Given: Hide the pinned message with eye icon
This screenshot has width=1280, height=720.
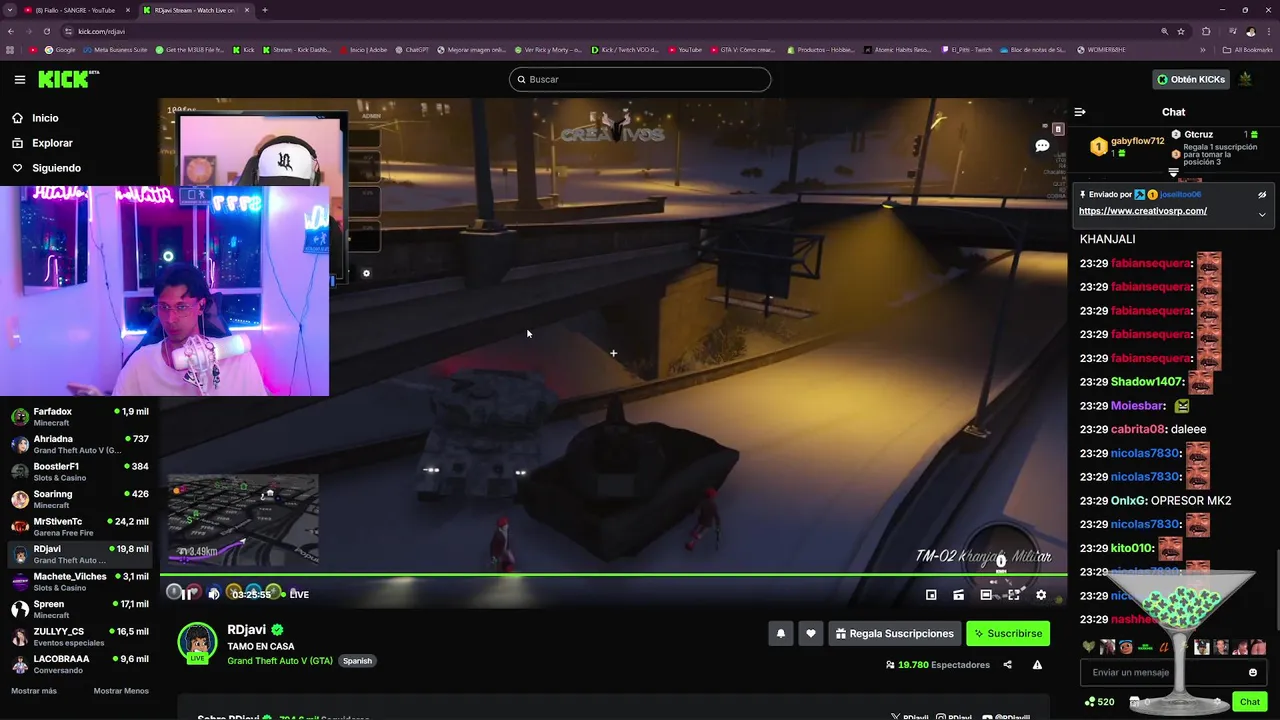Looking at the screenshot, I should coord(1262,195).
